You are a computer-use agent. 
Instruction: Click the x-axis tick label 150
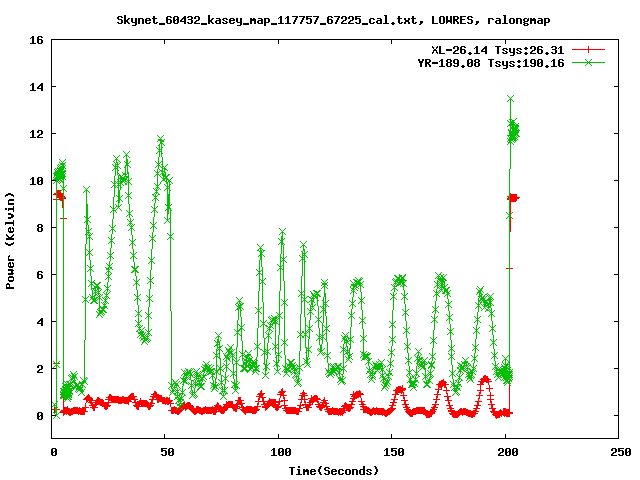click(394, 452)
